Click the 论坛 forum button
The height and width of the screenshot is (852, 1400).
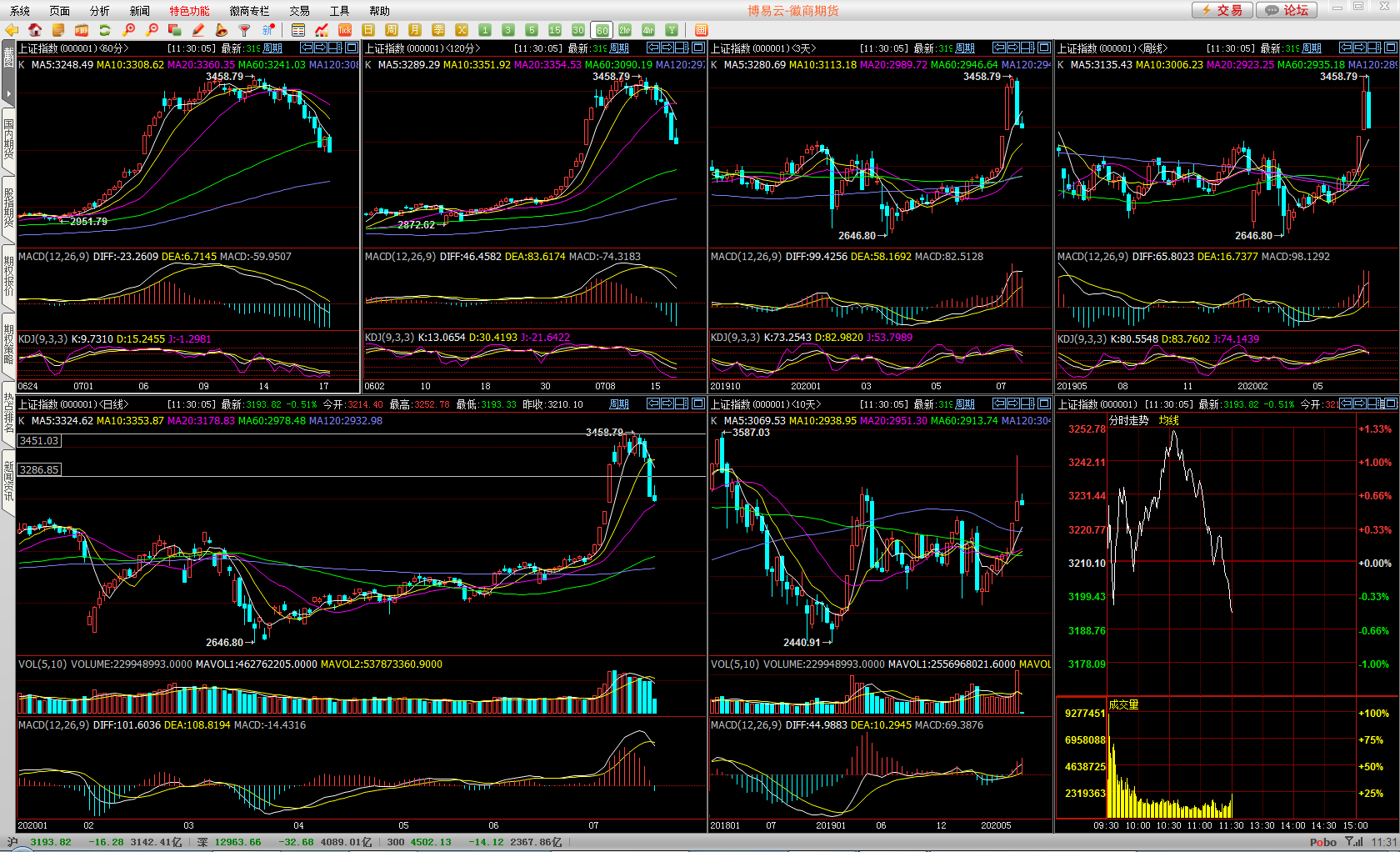pos(1287,10)
